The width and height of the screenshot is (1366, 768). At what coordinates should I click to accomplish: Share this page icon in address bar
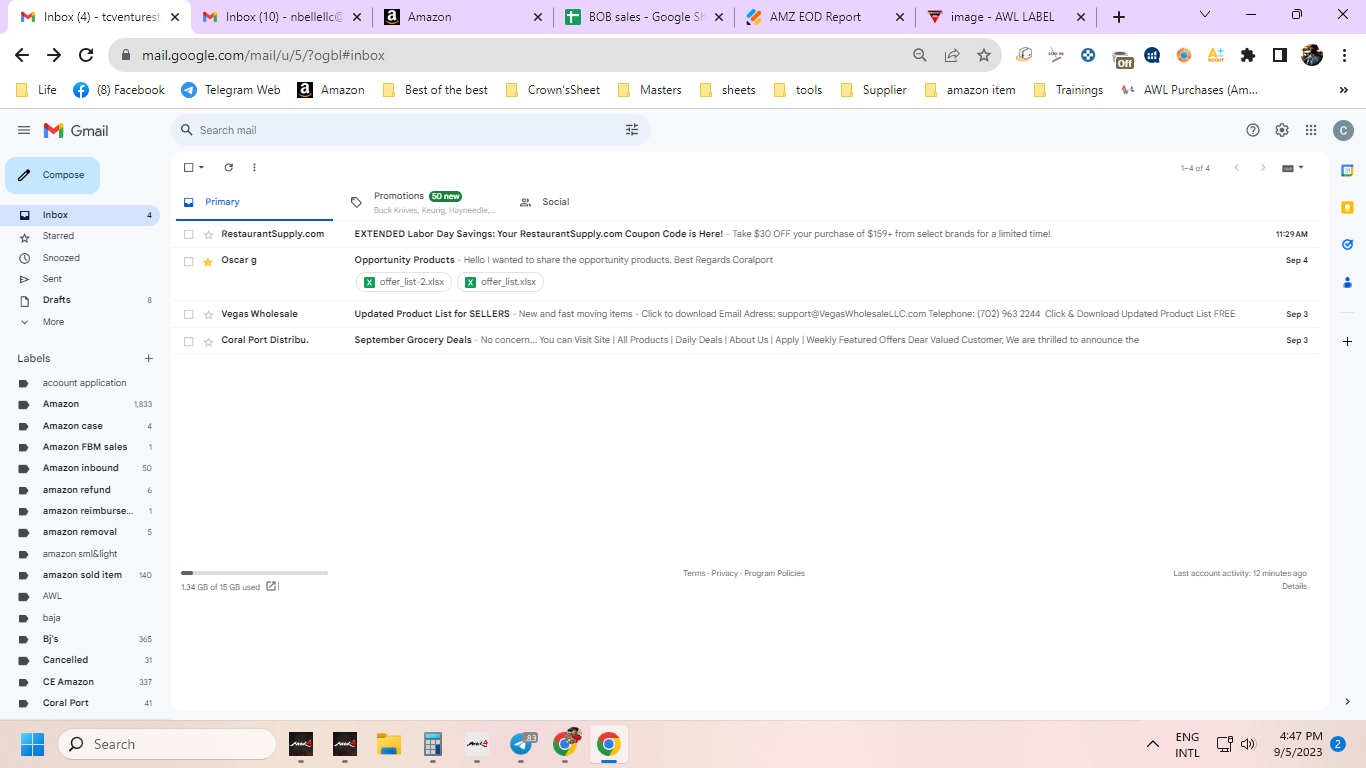coord(952,55)
